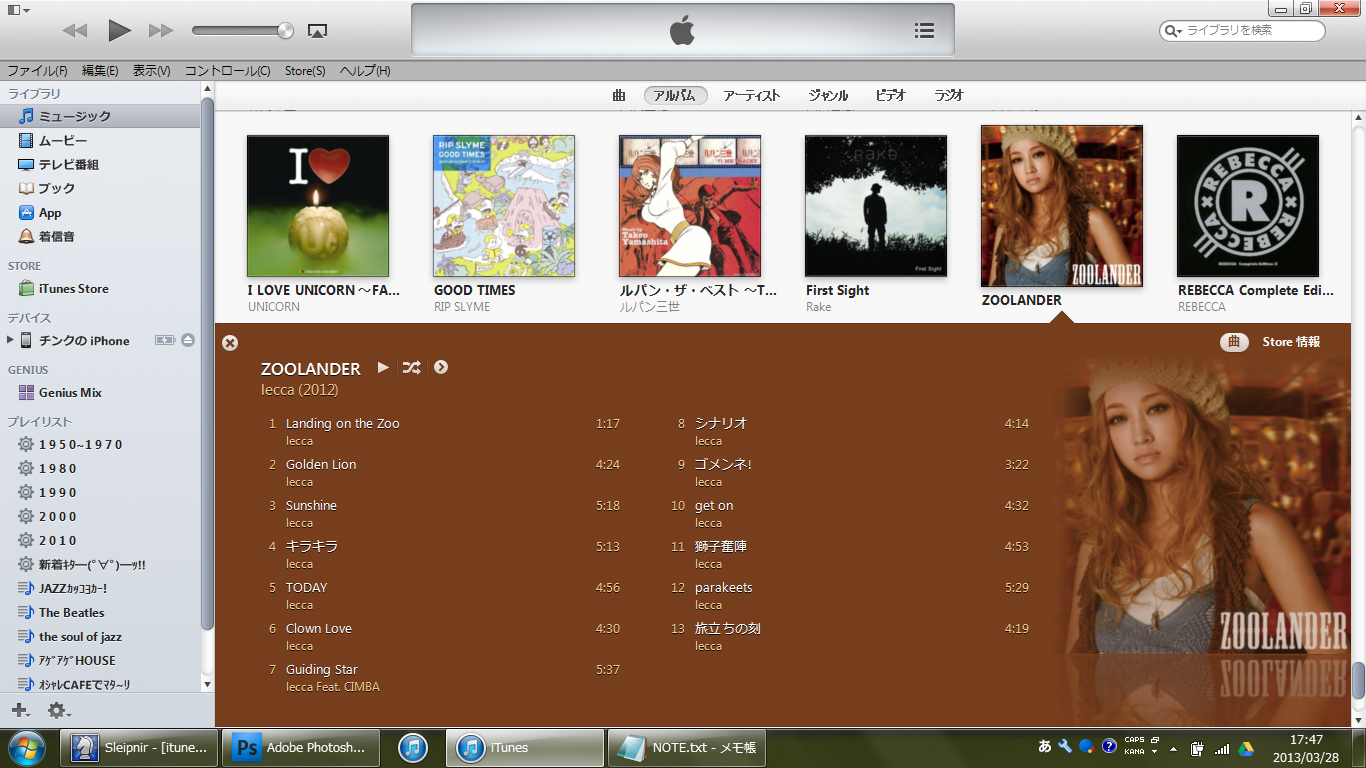The image size is (1366, 768).
Task: Open the search options magnifier dropdown
Action: (1174, 31)
